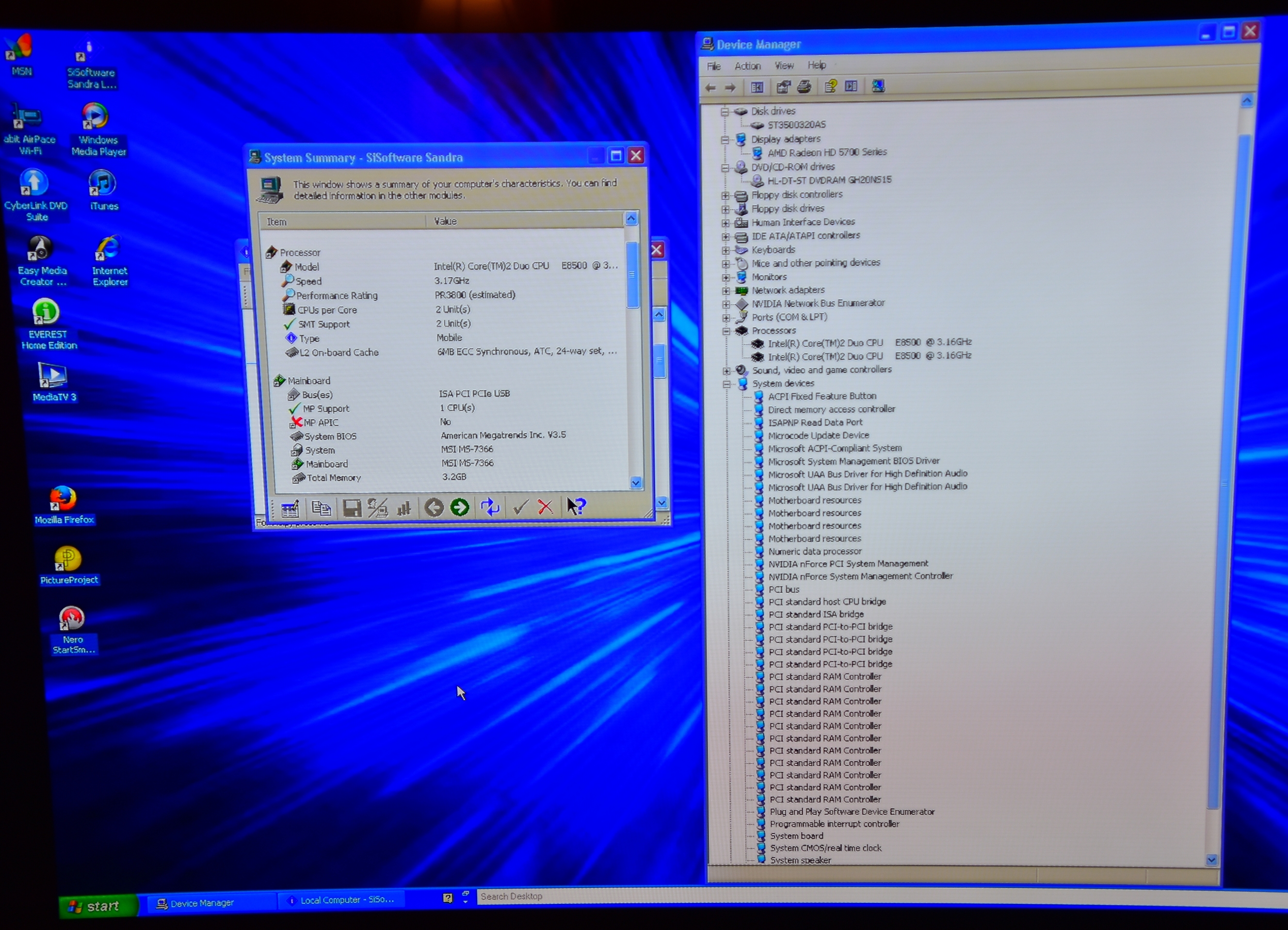The height and width of the screenshot is (930, 1288).
Task: Collapse the Processors node
Action: point(726,331)
